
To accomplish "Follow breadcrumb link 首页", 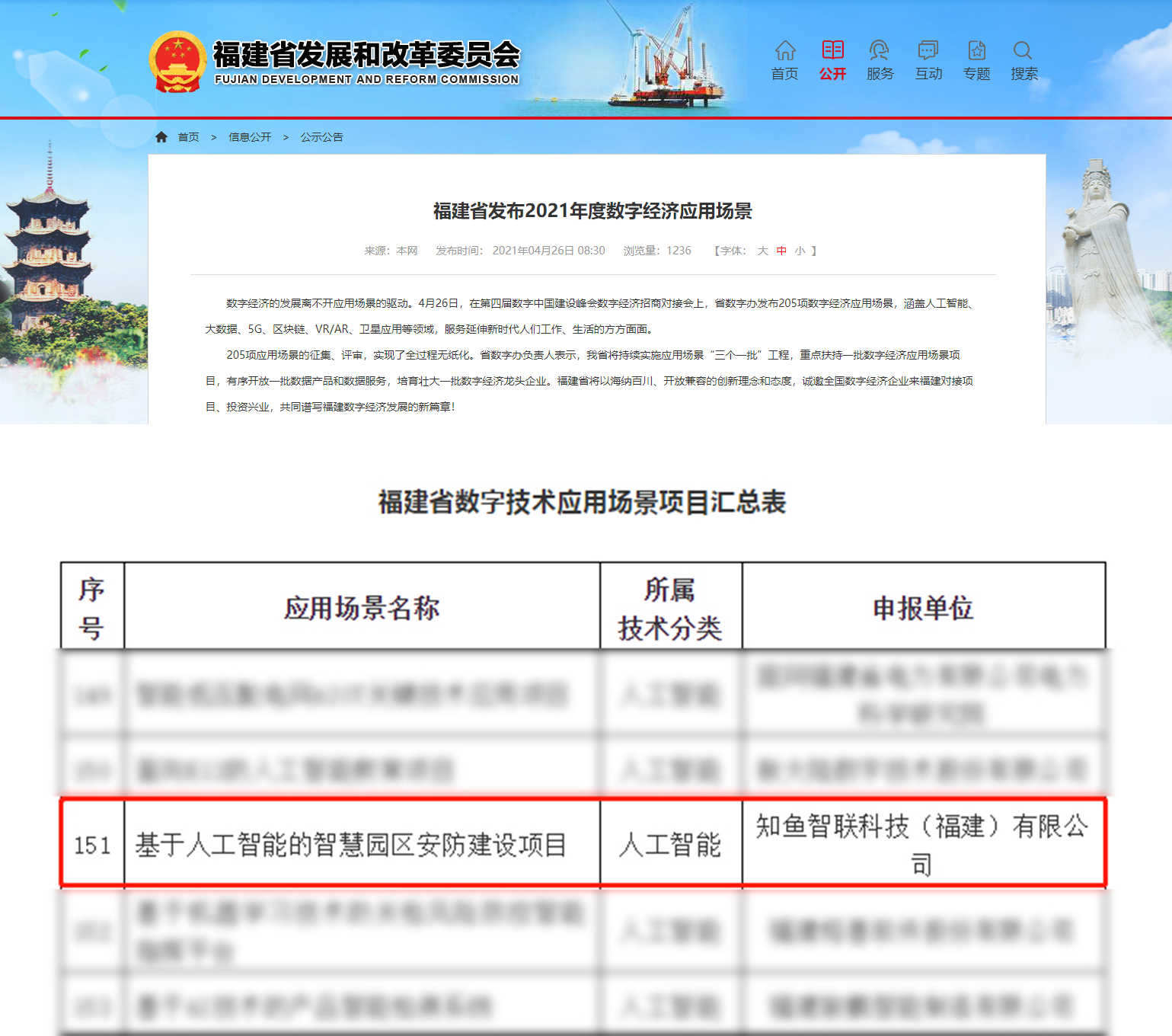I will coord(189,137).
